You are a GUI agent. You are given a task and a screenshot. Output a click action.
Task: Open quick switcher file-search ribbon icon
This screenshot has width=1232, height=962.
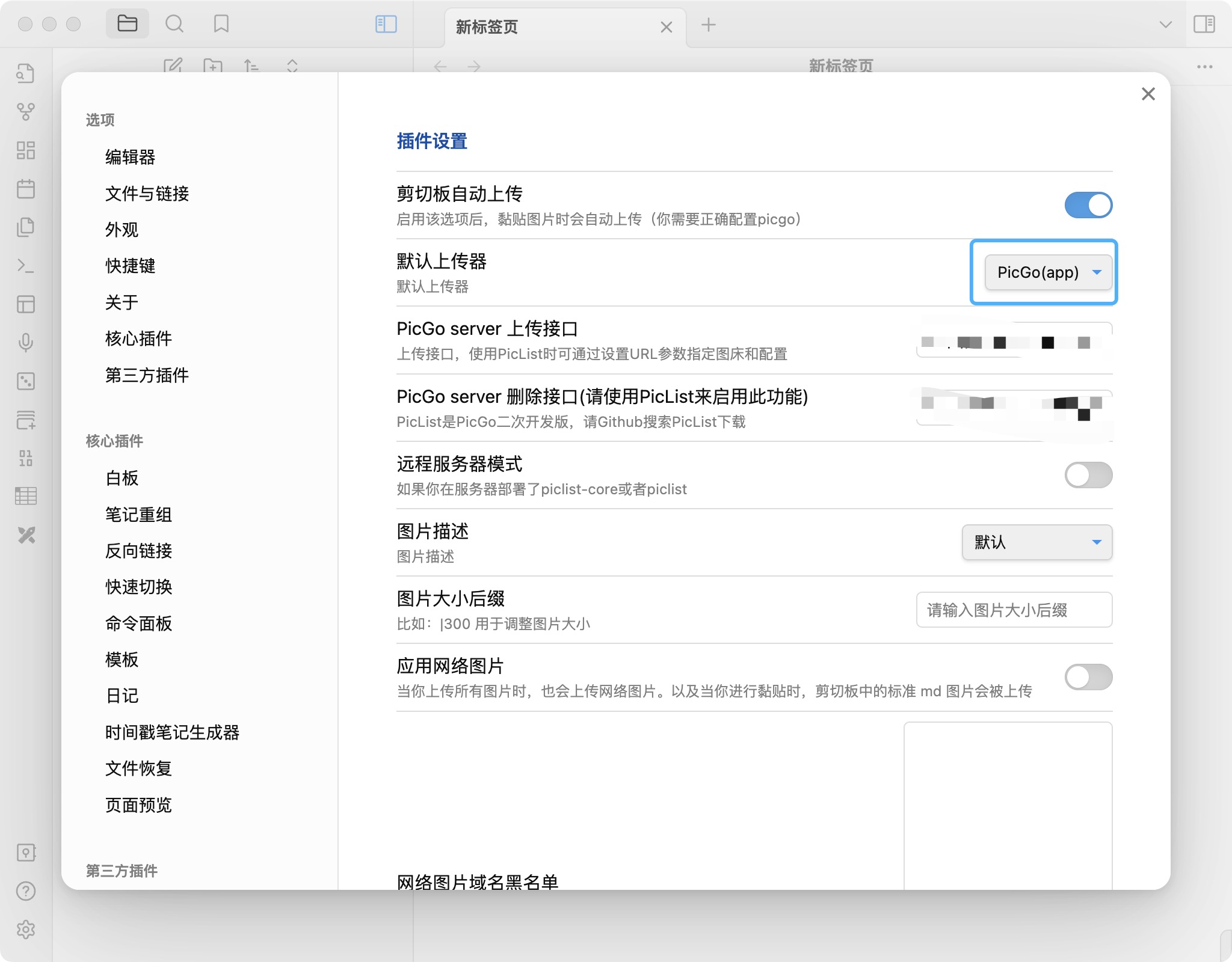[25, 73]
